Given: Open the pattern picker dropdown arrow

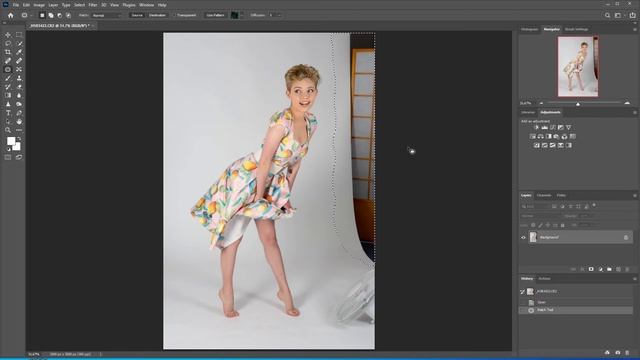Looking at the screenshot, I should [x=242, y=15].
